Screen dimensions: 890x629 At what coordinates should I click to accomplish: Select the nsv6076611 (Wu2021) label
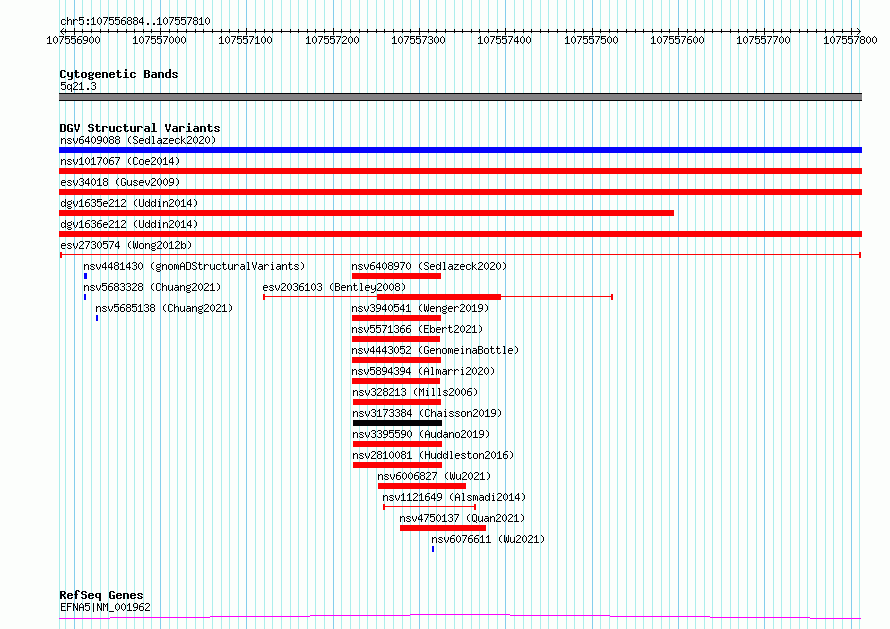click(488, 539)
